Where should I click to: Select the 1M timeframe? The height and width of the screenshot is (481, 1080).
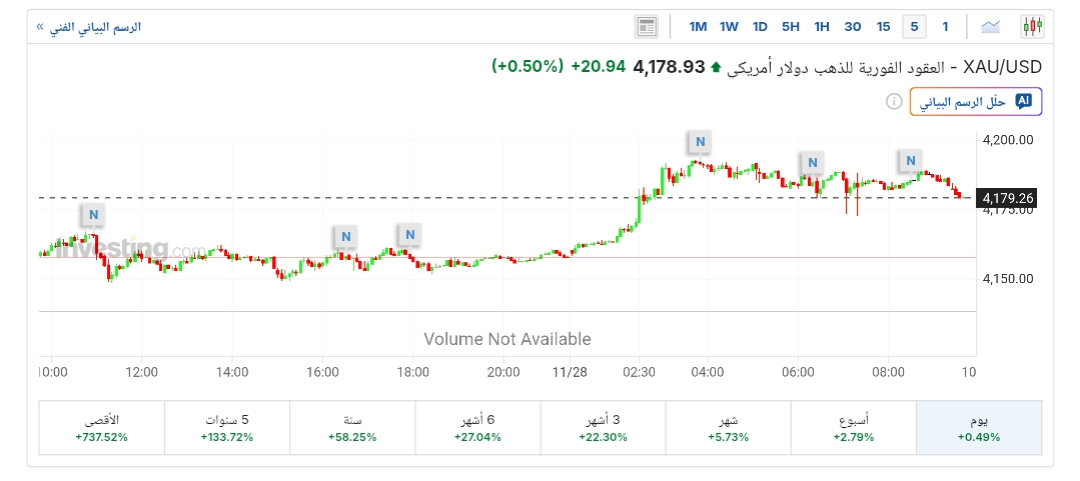(698, 26)
